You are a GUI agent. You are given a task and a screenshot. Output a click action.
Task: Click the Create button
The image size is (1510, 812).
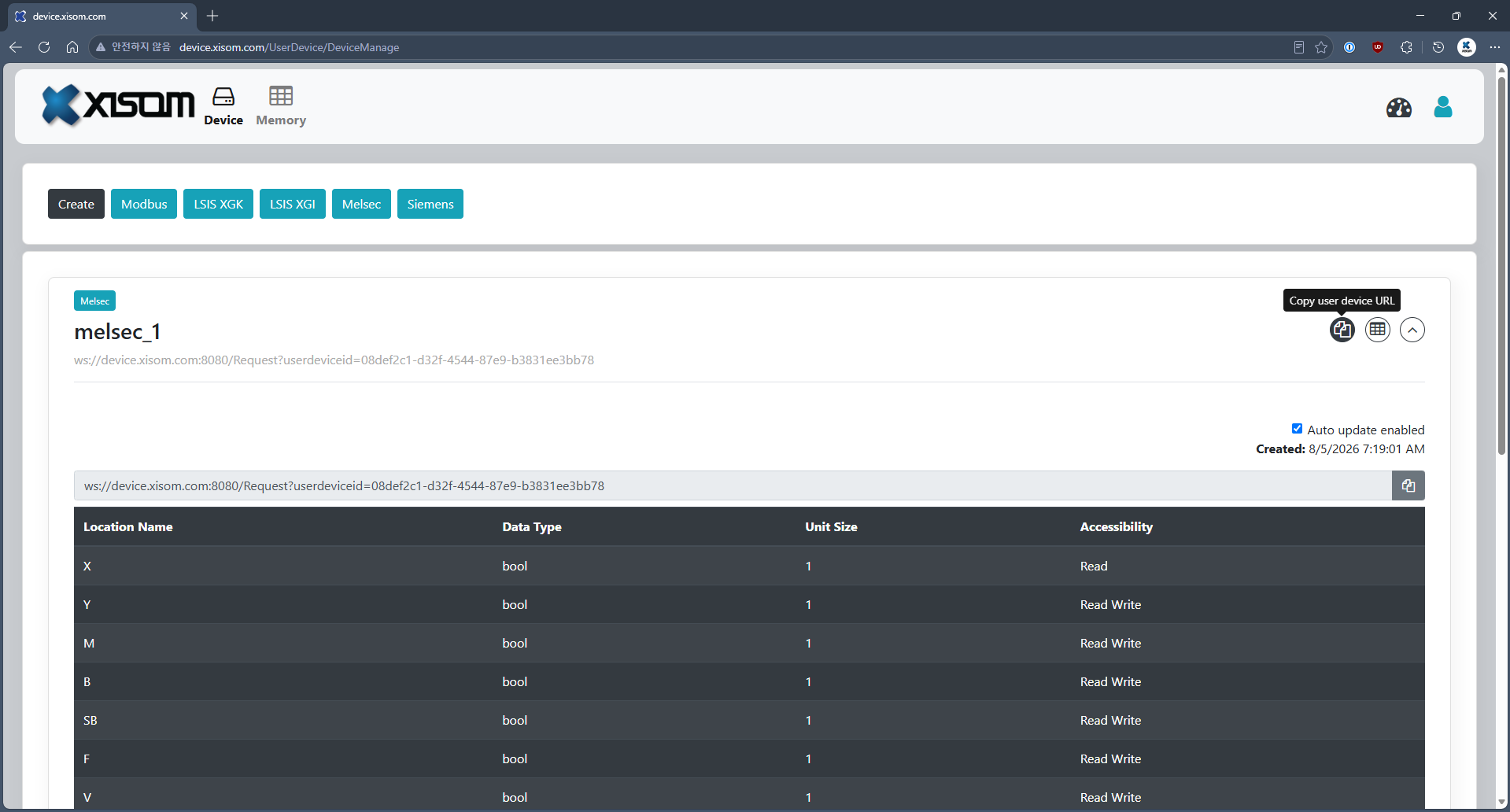pyautogui.click(x=76, y=204)
